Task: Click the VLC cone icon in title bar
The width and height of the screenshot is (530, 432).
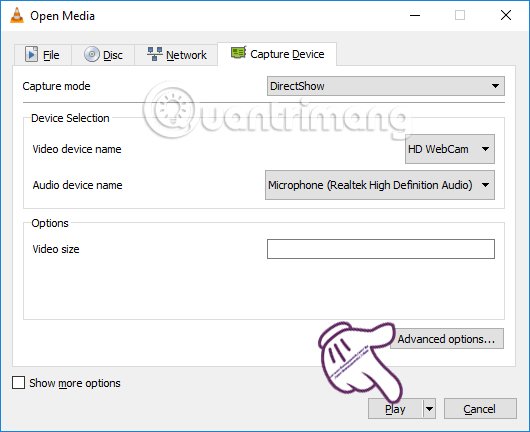Action: 17,15
